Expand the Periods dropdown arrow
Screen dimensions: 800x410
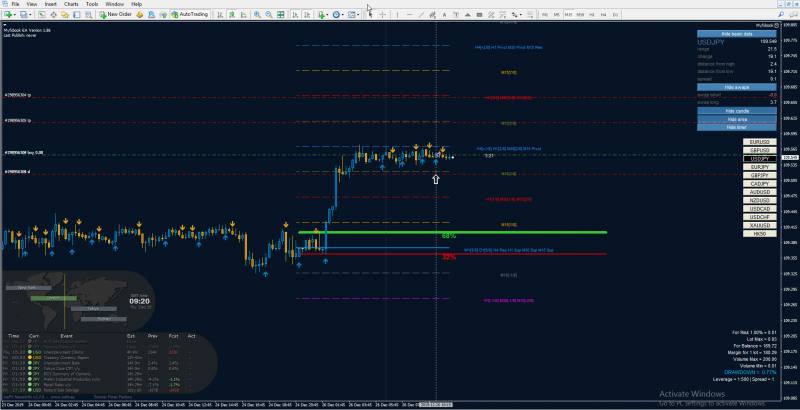coord(343,15)
